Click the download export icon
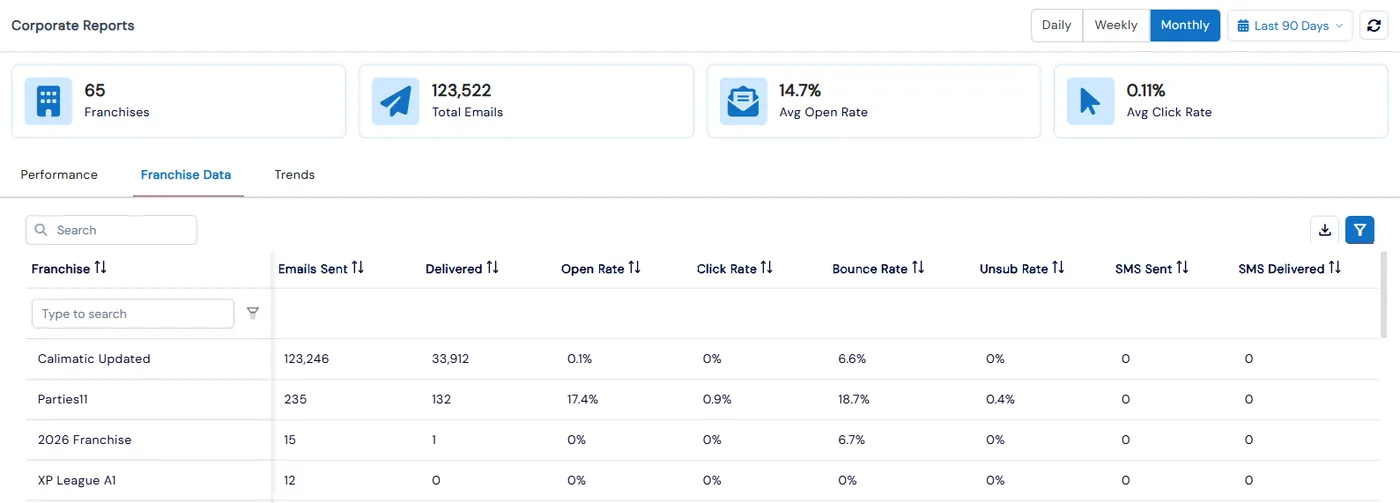This screenshot has height=503, width=1400. pos(1325,230)
